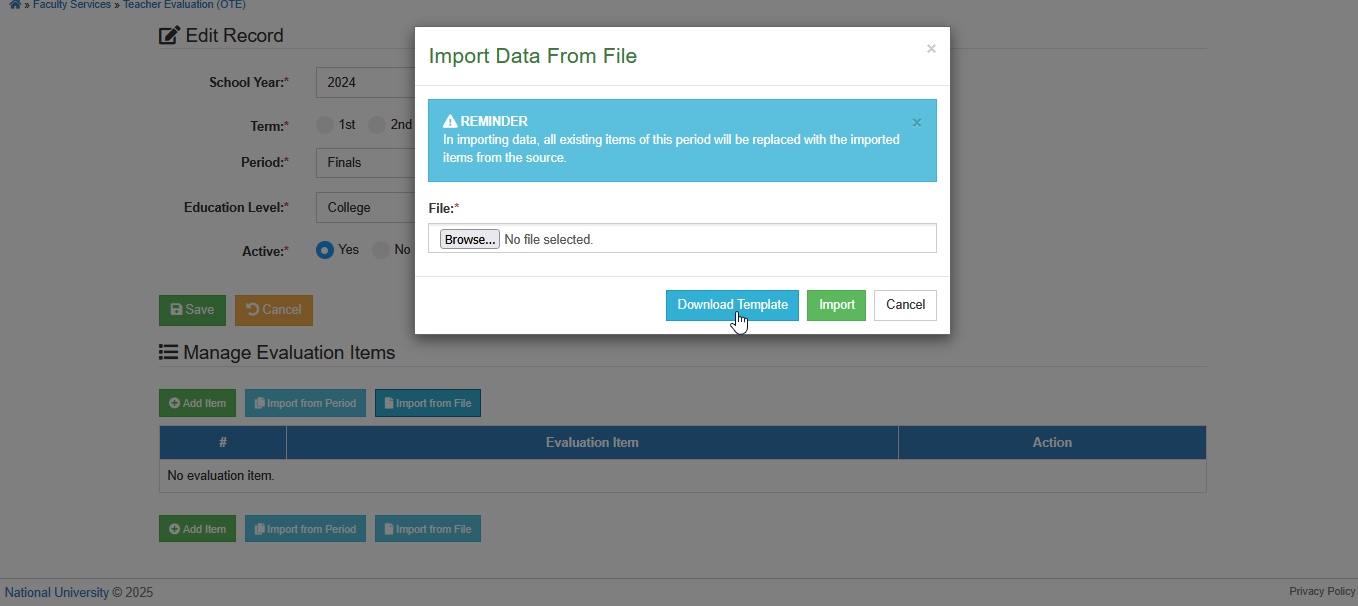The height and width of the screenshot is (606, 1358).
Task: Set Active to No
Action: click(x=381, y=250)
